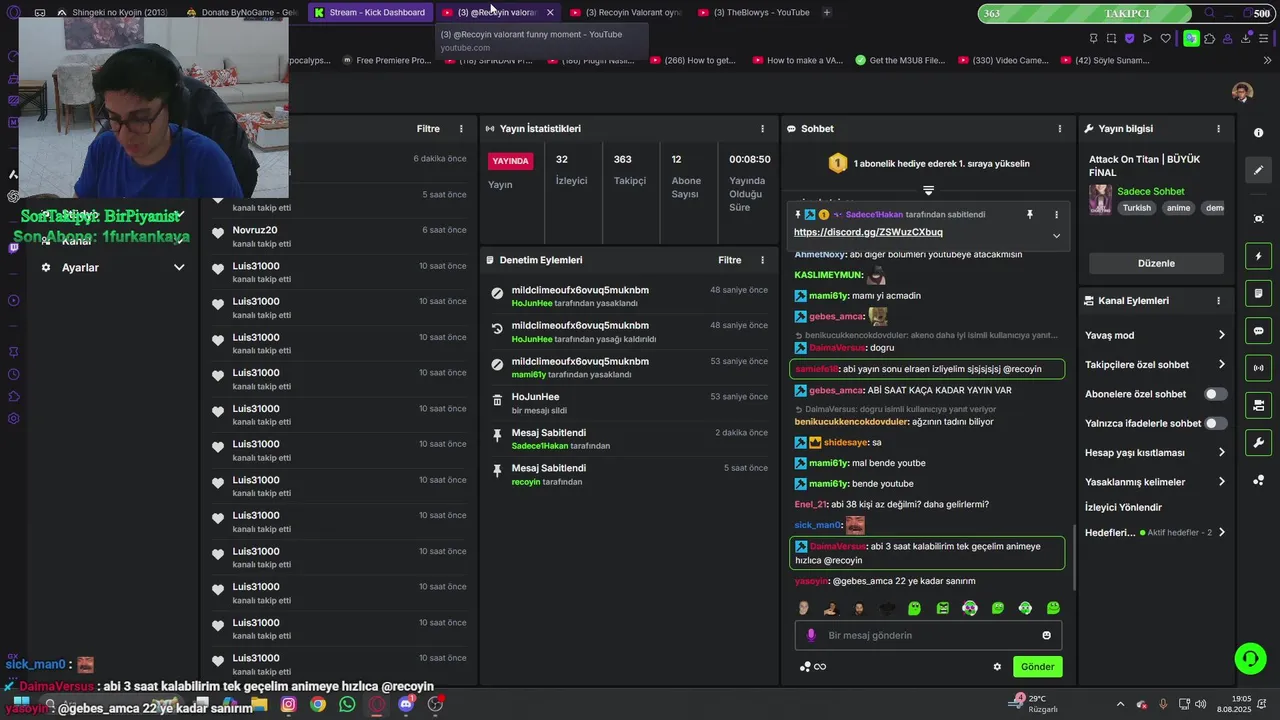This screenshot has width=1280, height=720.
Task: Collapse the gift leaderboard banner arrow
Action: click(928, 190)
